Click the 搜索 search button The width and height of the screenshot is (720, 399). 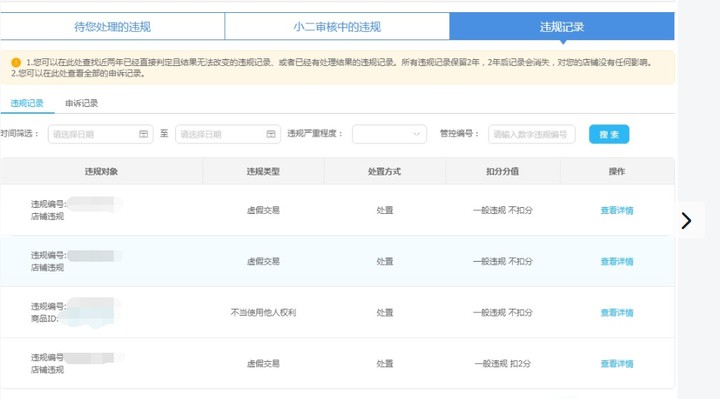click(609, 134)
